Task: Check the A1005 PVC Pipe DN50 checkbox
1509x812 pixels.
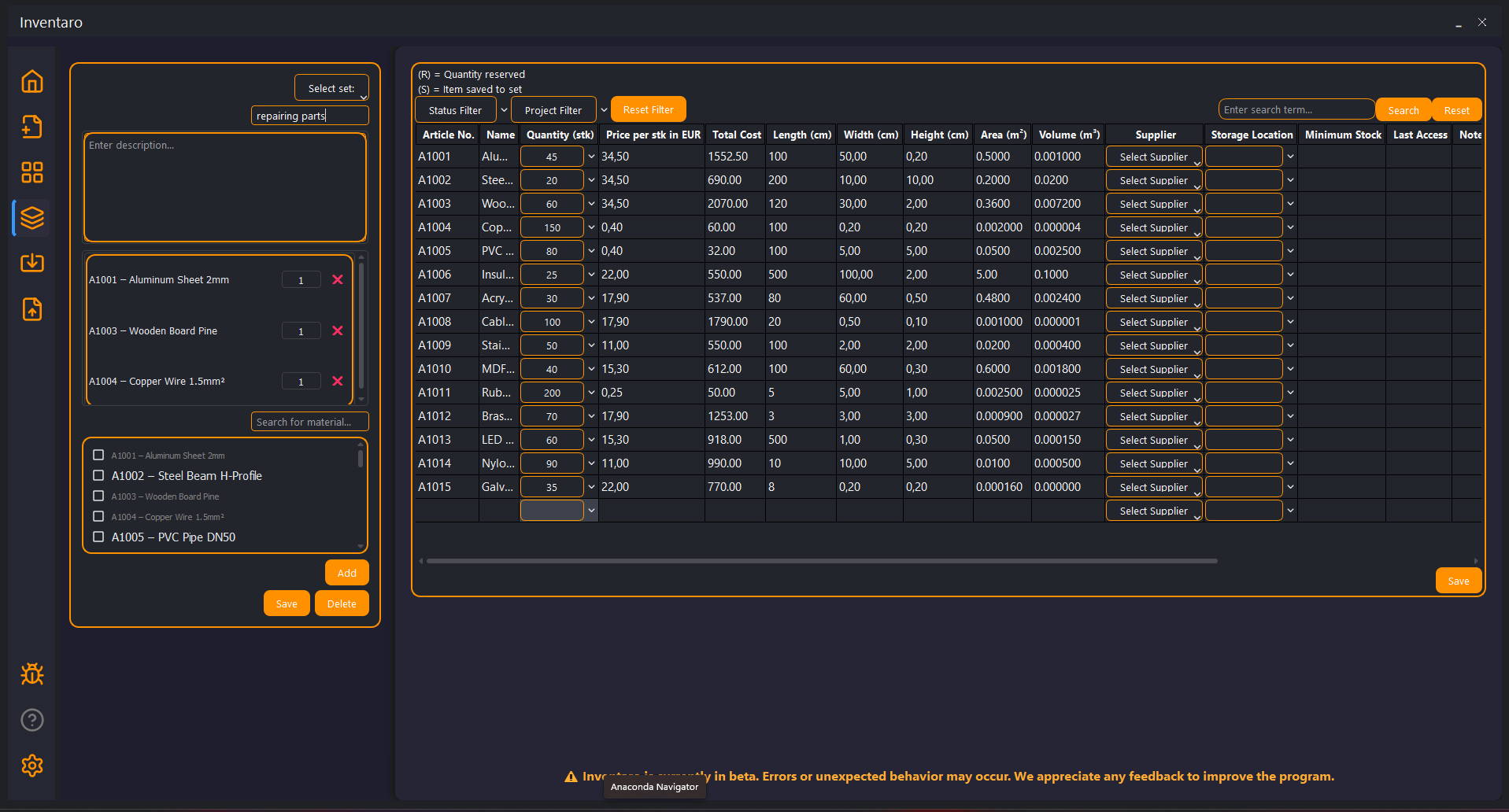Action: (98, 537)
